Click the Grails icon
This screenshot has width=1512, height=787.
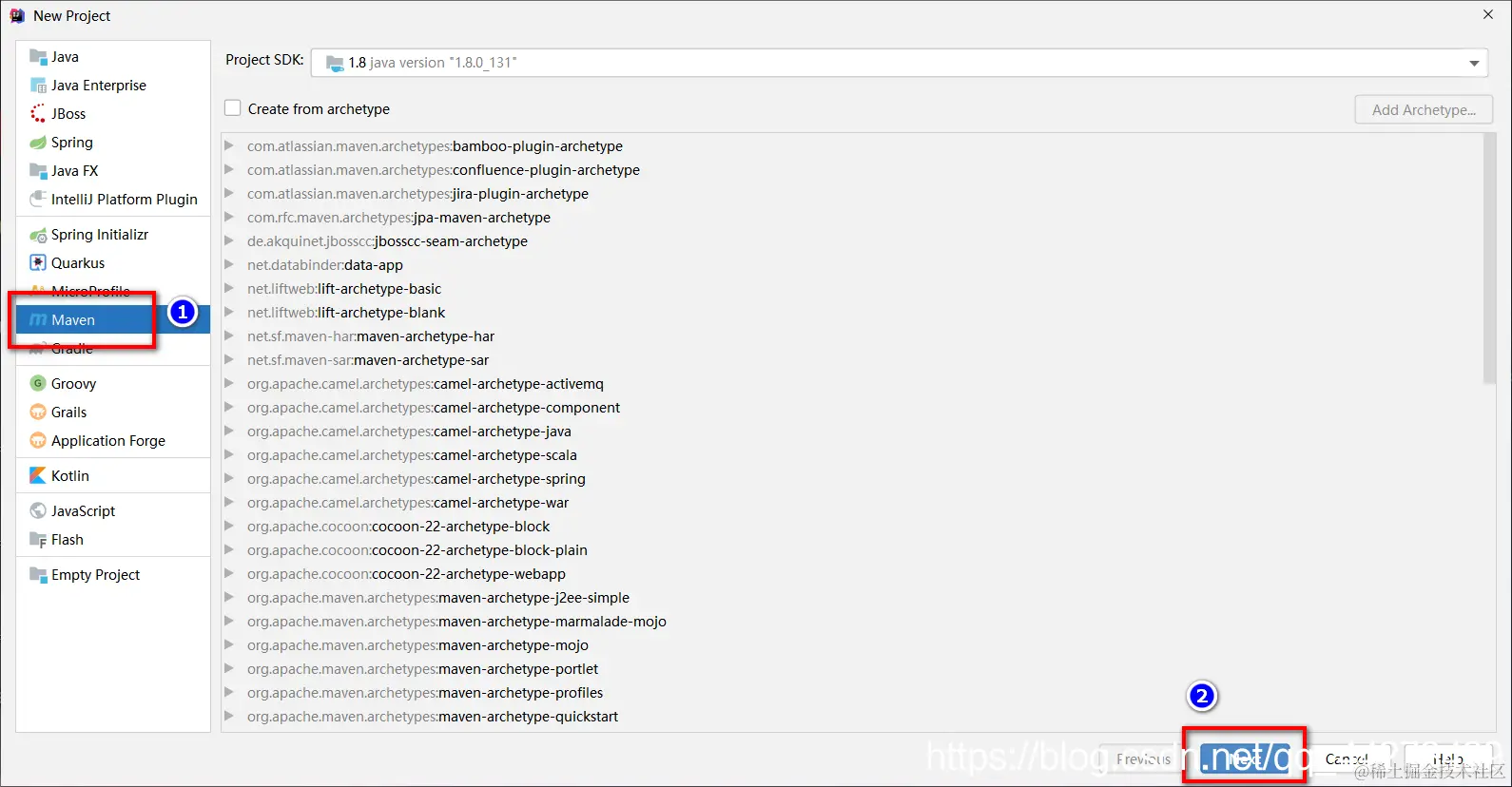coord(38,413)
